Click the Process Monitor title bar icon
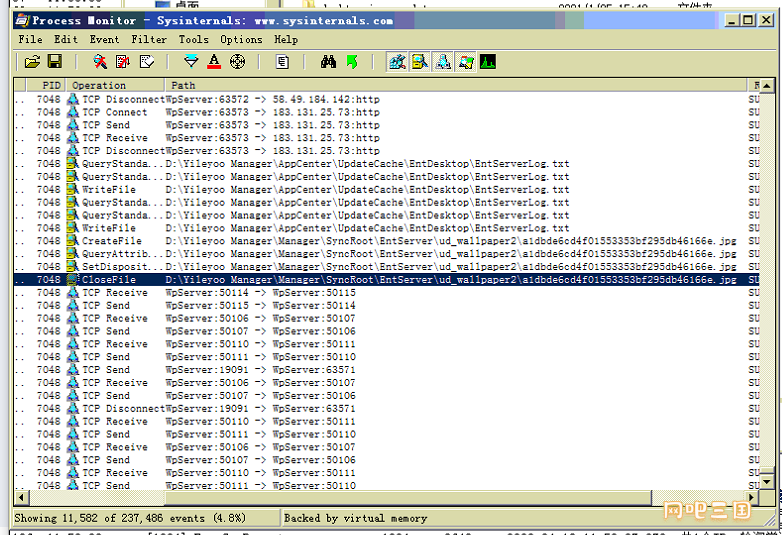 (22, 20)
